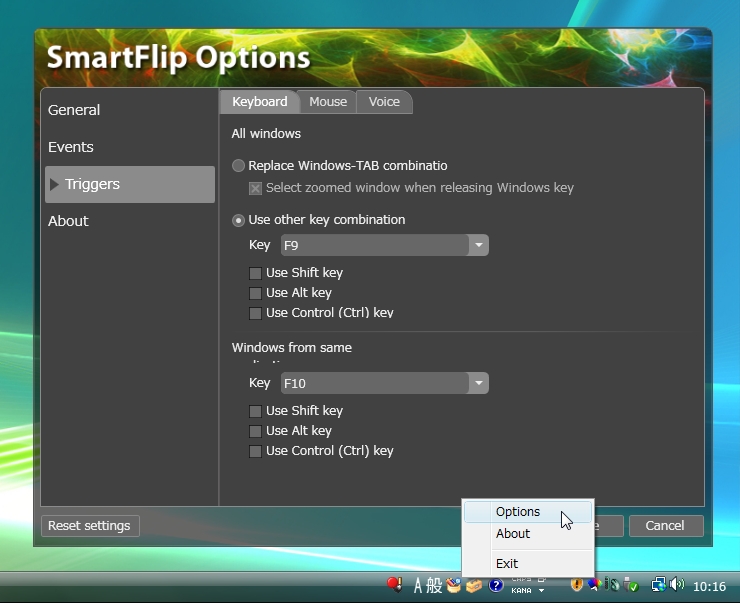Click the security shield alert tray icon

[x=576, y=585]
